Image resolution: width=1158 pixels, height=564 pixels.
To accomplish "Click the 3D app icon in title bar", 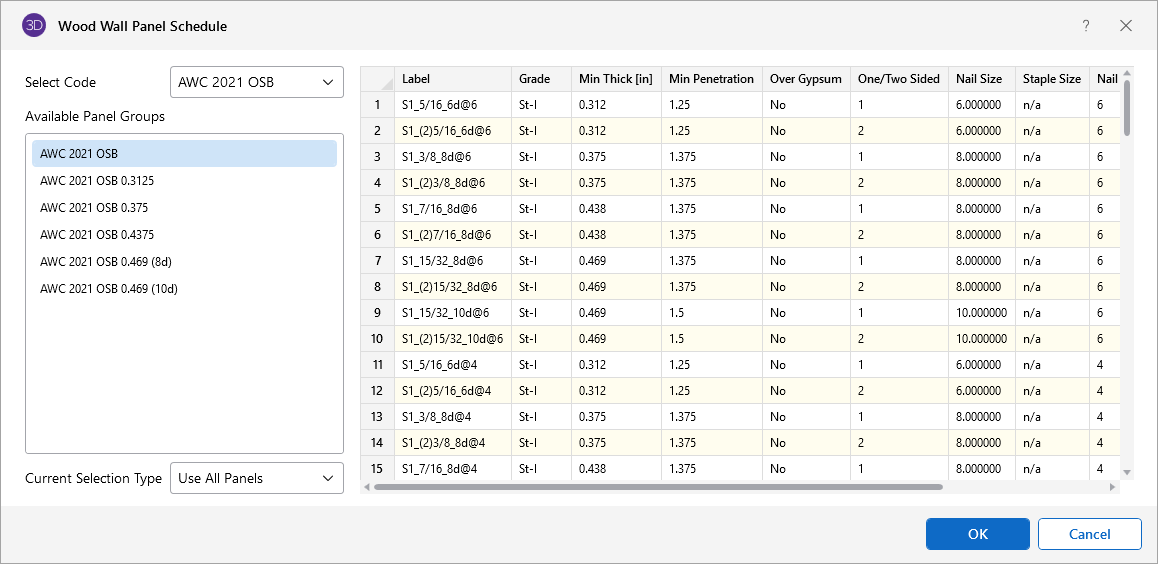I will (34, 26).
